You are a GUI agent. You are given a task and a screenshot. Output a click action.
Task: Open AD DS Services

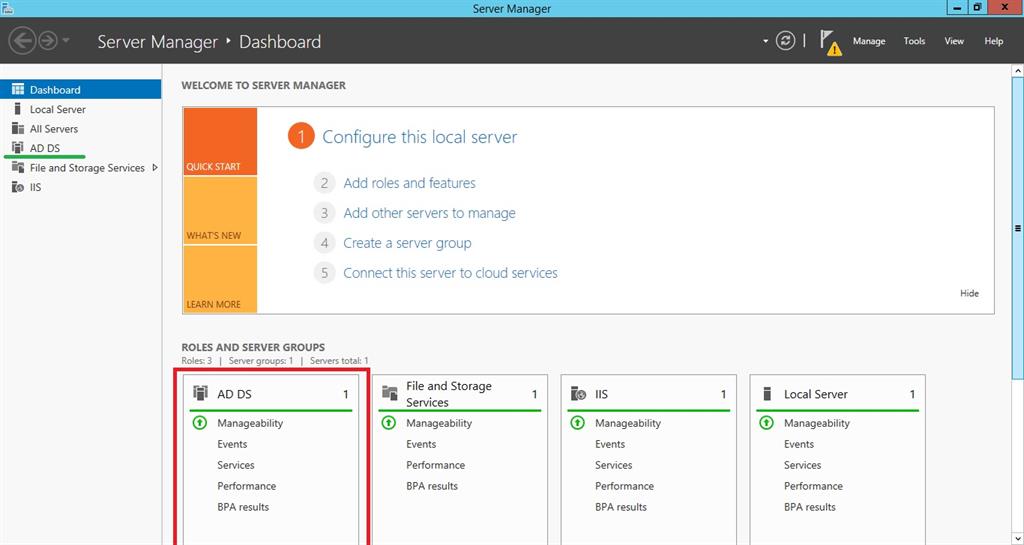(236, 465)
